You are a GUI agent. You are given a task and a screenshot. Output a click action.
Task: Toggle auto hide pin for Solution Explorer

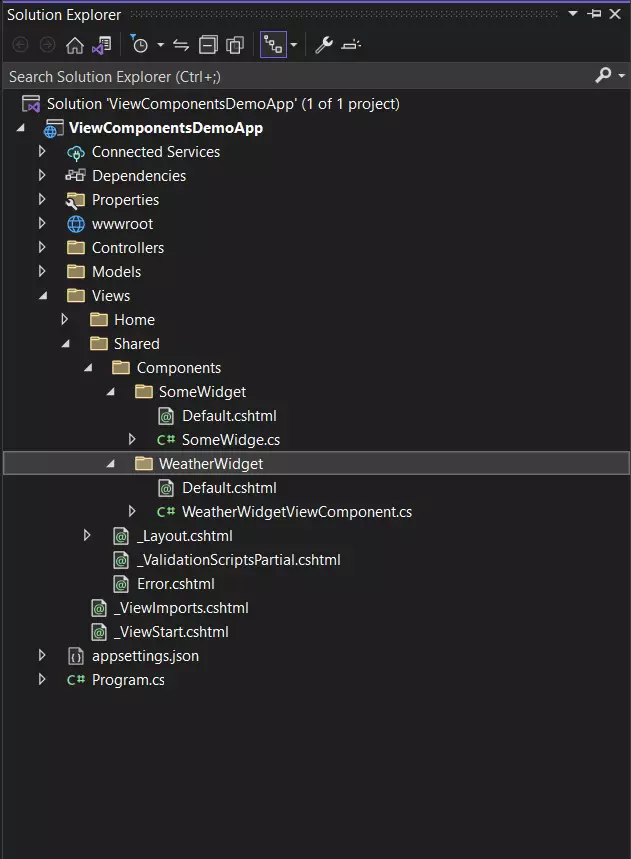point(594,14)
